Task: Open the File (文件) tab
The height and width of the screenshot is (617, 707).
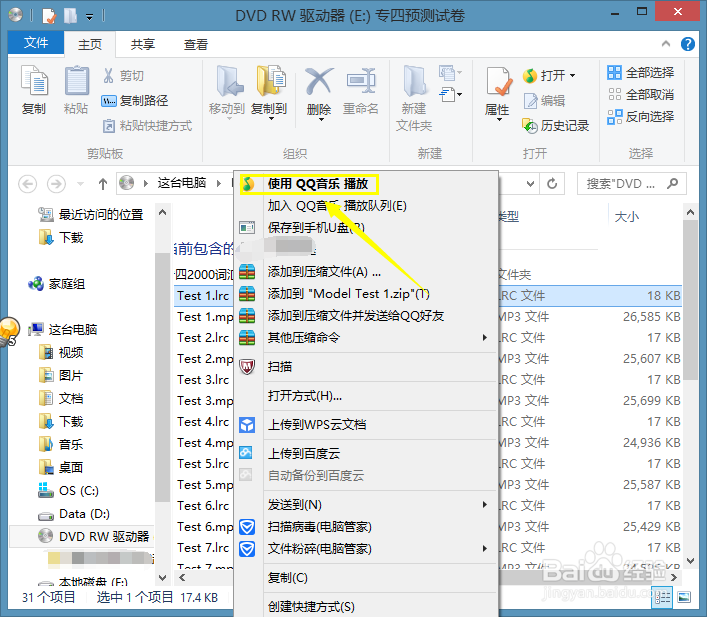Action: coord(36,43)
